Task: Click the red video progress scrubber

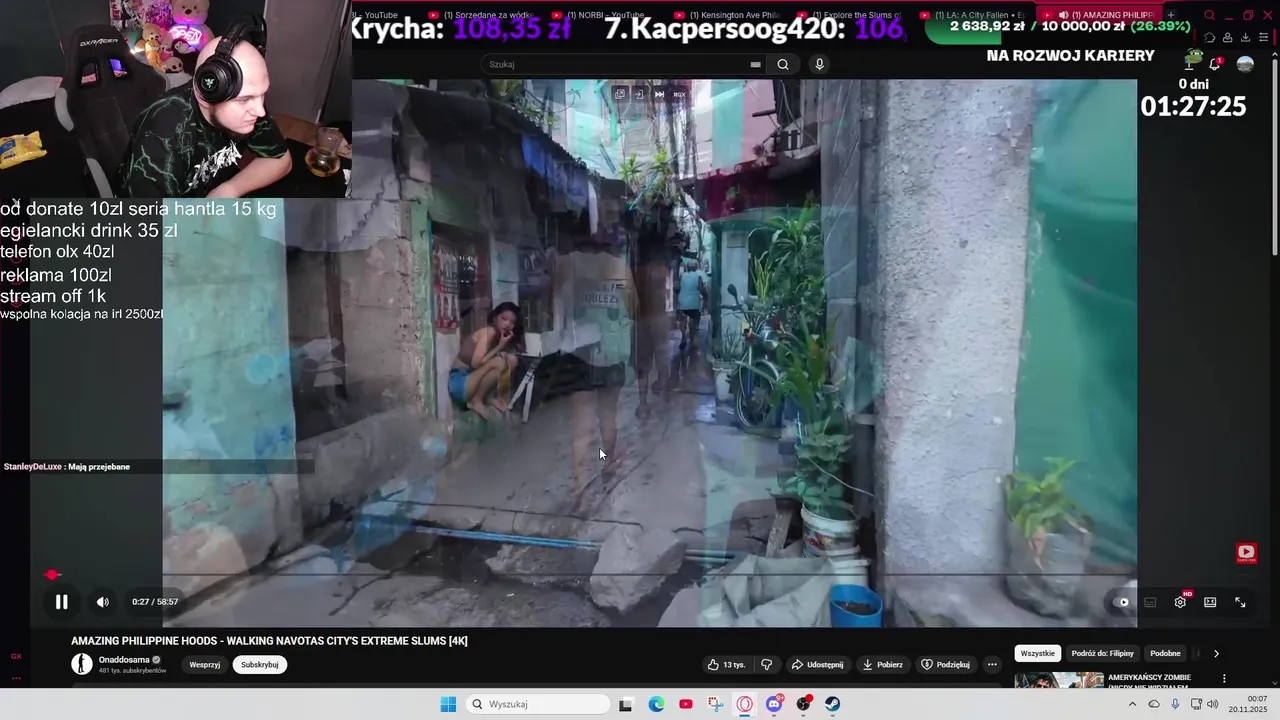Action: click(53, 575)
